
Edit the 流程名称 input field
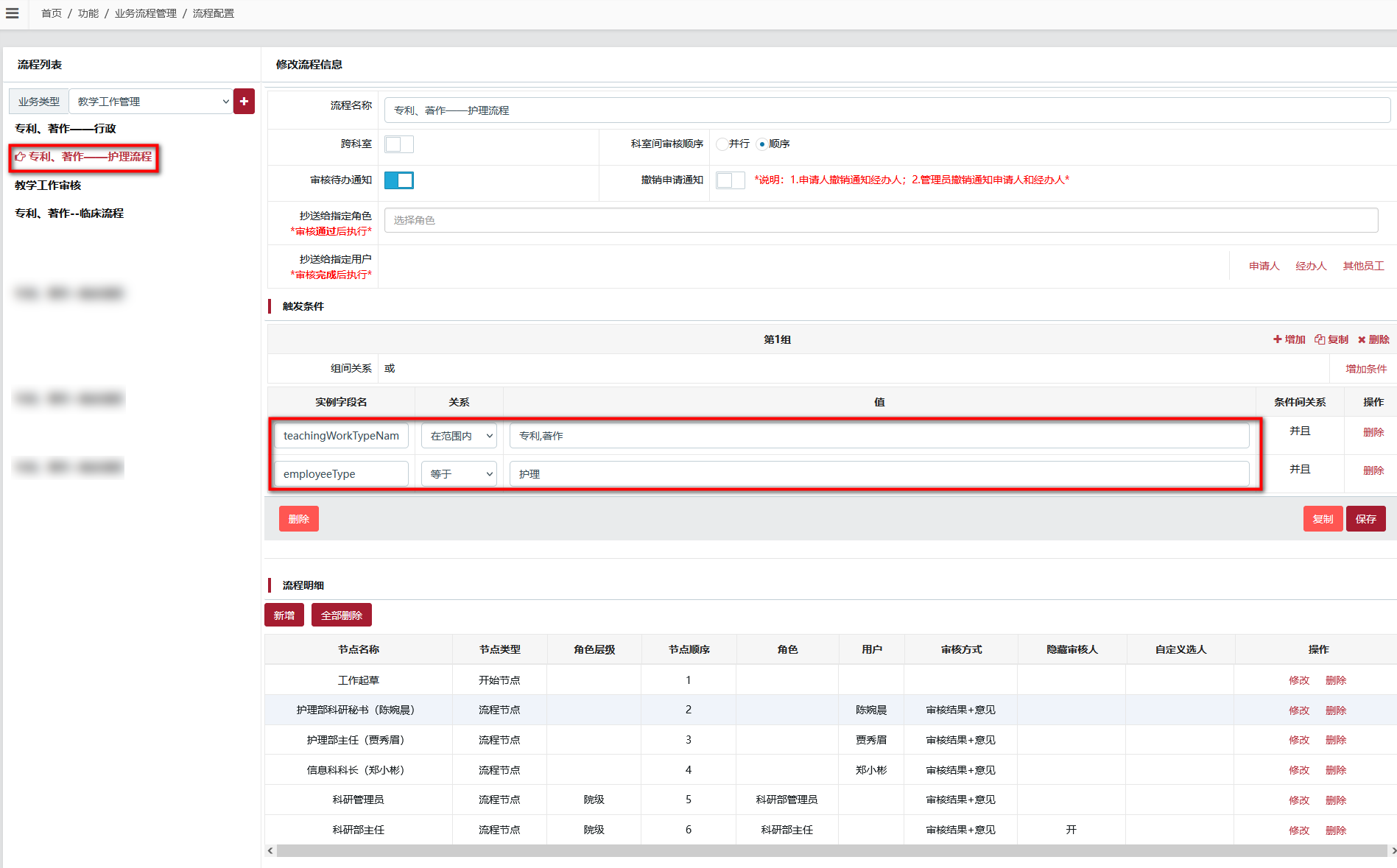tap(887, 110)
